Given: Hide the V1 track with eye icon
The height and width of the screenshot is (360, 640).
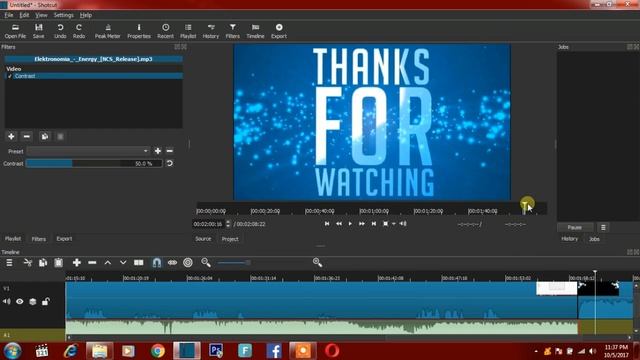Looking at the screenshot, I should tap(20, 302).
